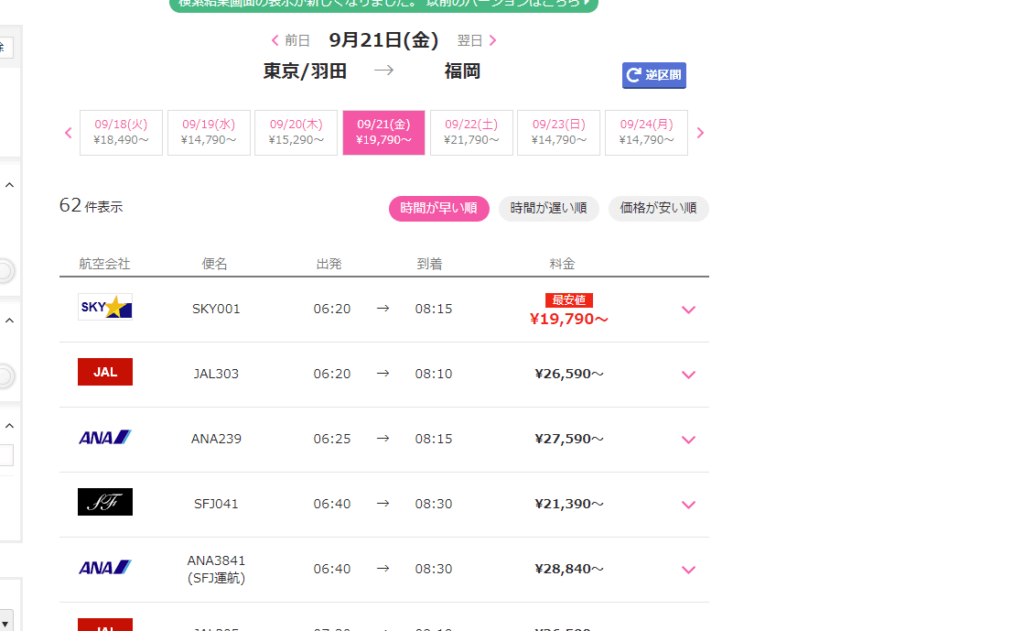The image size is (1024, 631).
Task: Click the ANA logo in ANA3841 row
Action: click(x=105, y=567)
